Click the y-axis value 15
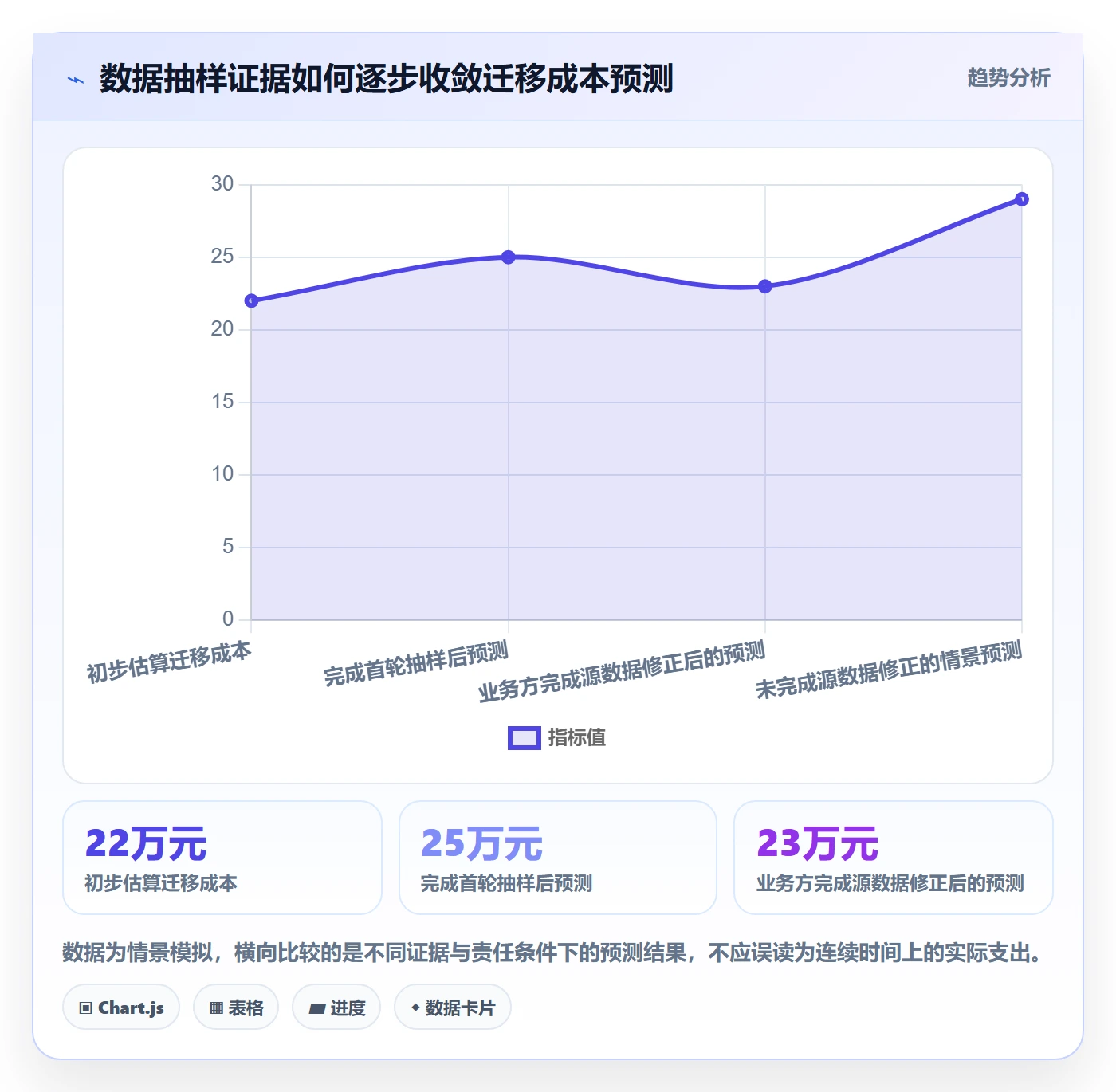The image size is (1116, 1092). (222, 402)
